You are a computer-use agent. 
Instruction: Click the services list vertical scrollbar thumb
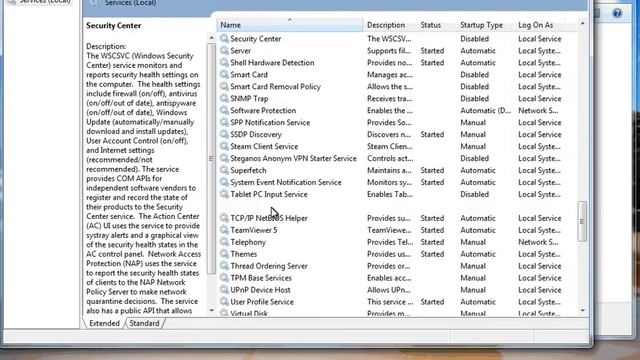582,221
